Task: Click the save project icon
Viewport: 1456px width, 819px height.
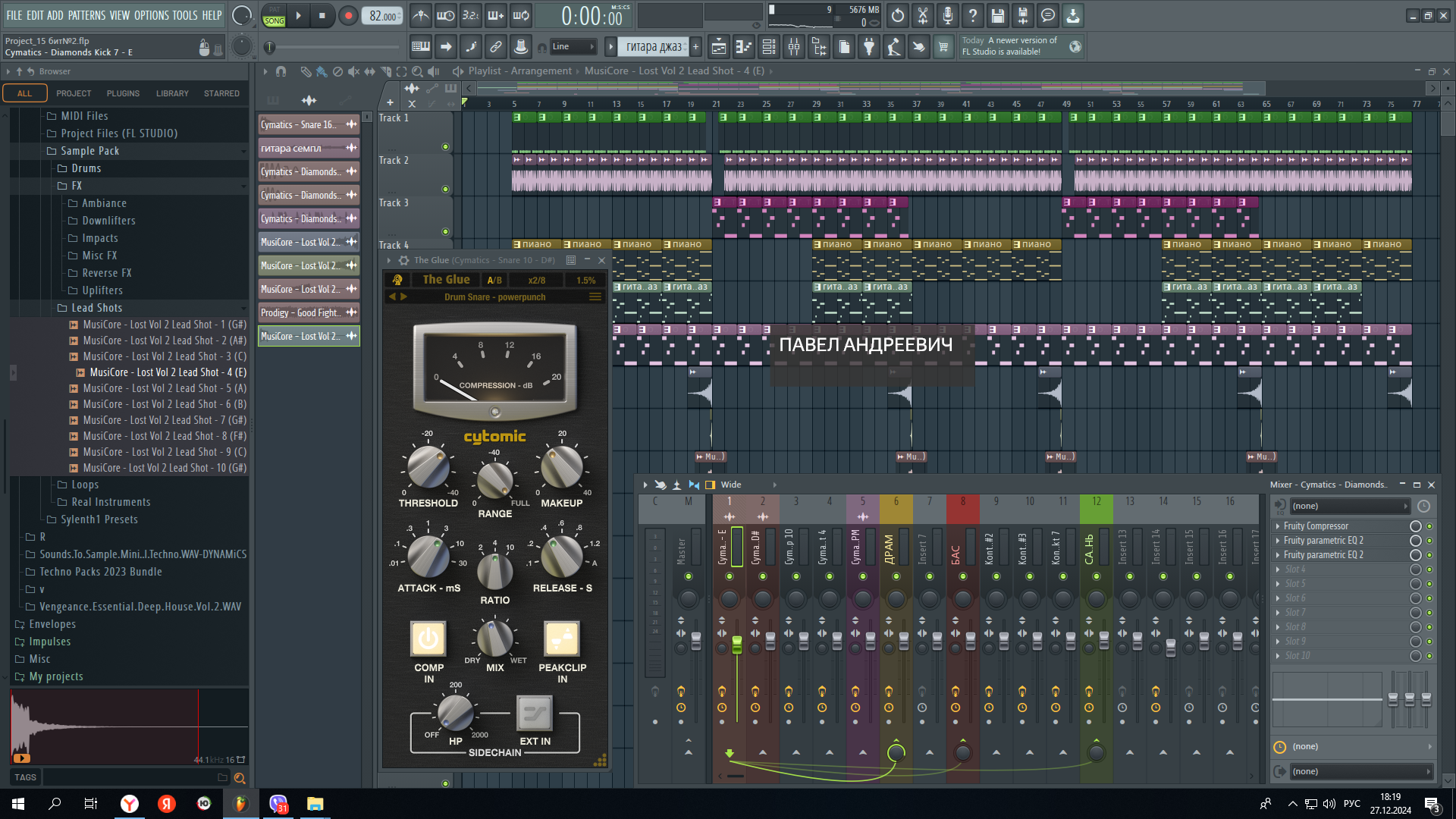Action: 998,15
